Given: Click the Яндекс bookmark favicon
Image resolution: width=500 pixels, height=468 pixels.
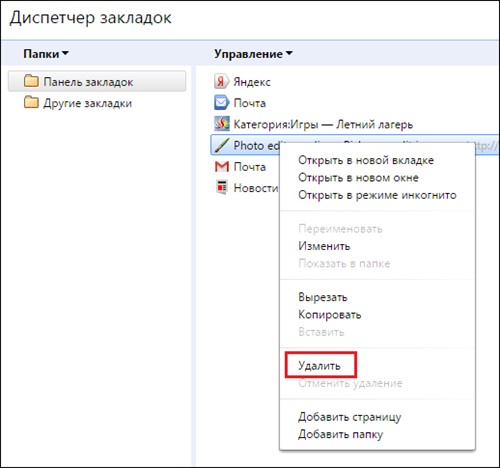Looking at the screenshot, I should pos(221,82).
